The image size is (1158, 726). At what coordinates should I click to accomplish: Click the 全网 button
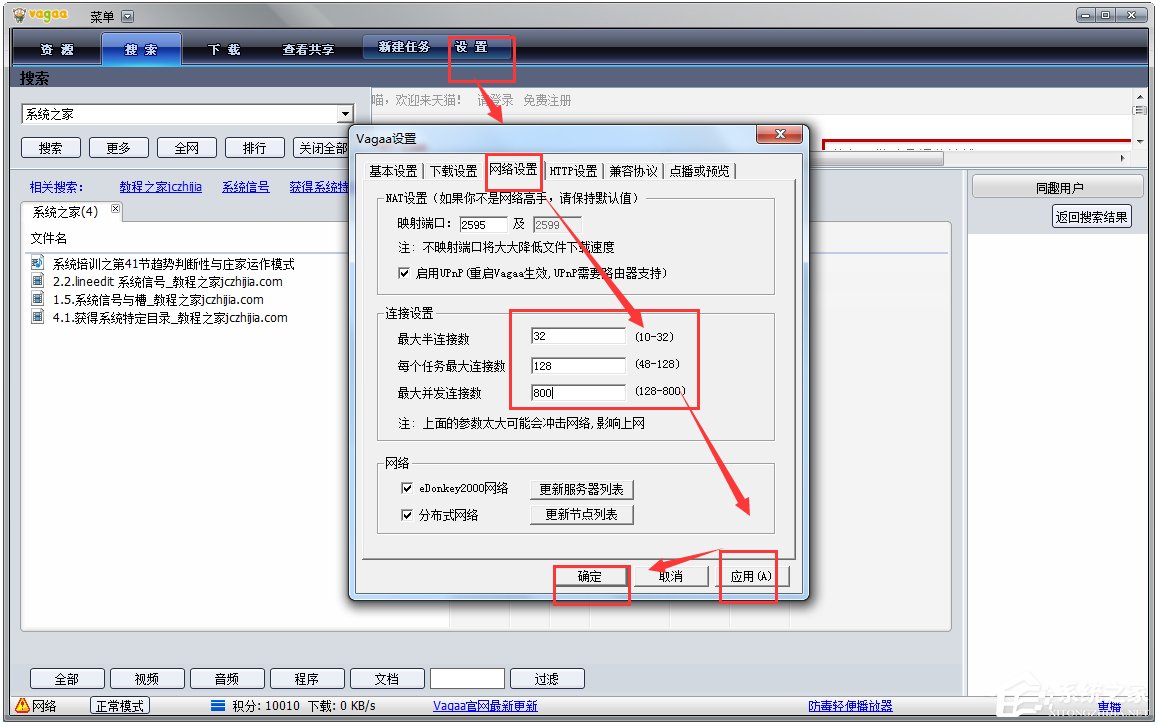[186, 148]
